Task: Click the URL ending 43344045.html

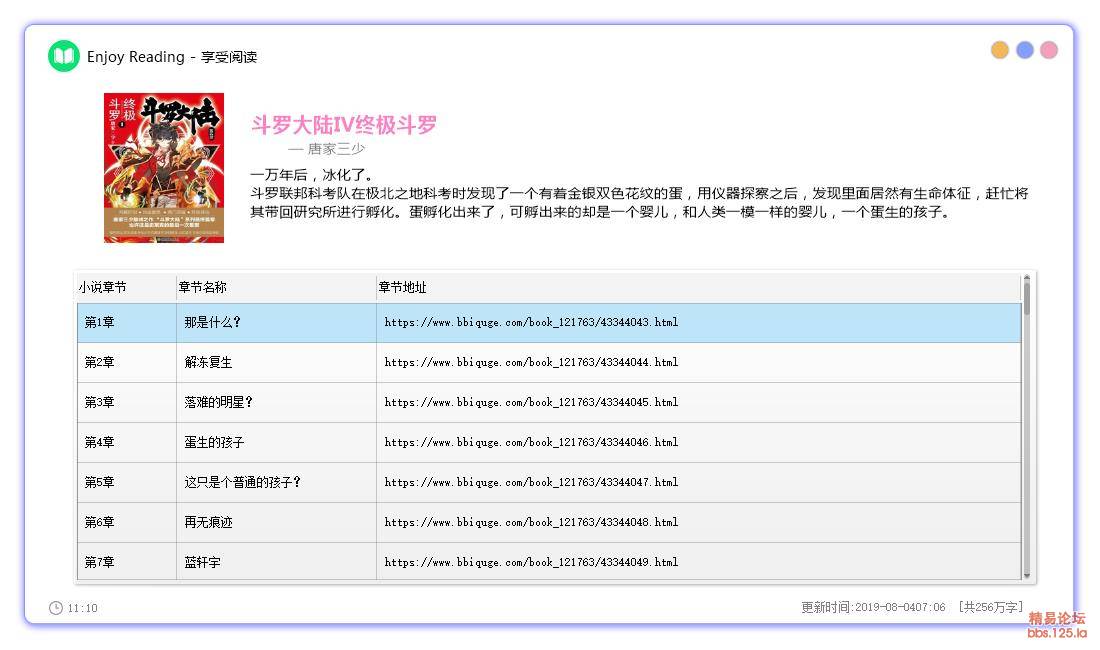Action: click(531, 402)
